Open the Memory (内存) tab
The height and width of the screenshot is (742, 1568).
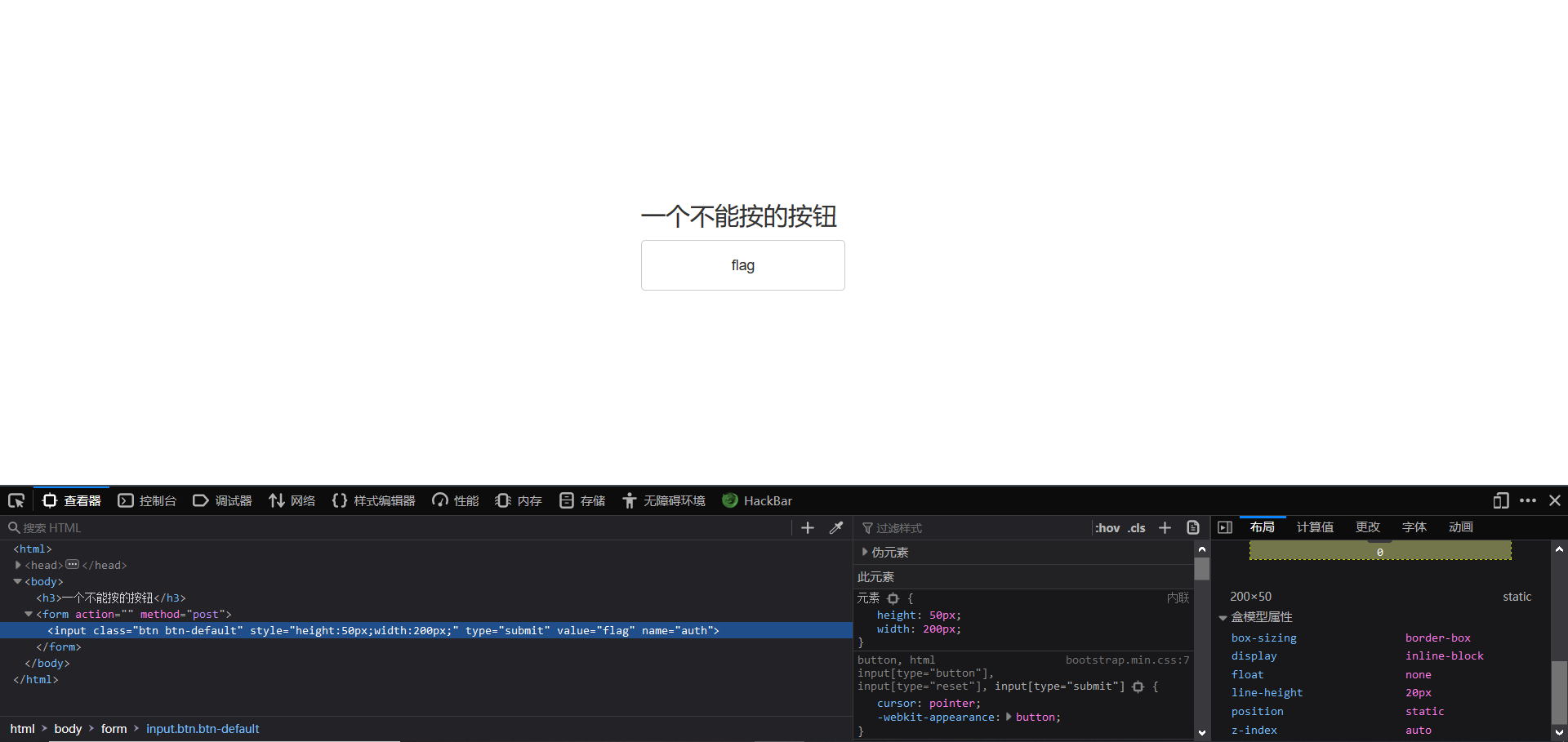tap(519, 500)
